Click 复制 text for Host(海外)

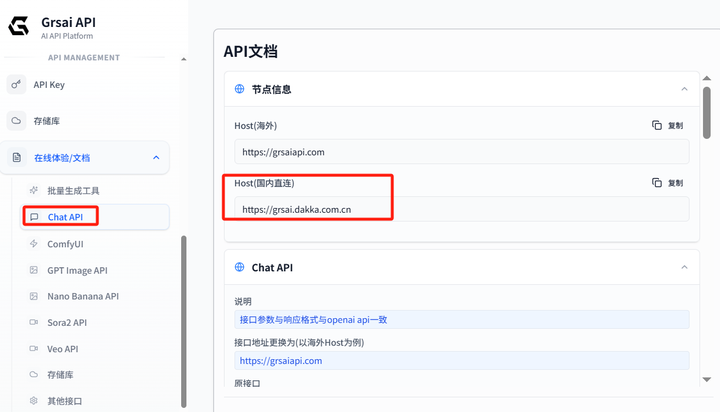point(675,125)
